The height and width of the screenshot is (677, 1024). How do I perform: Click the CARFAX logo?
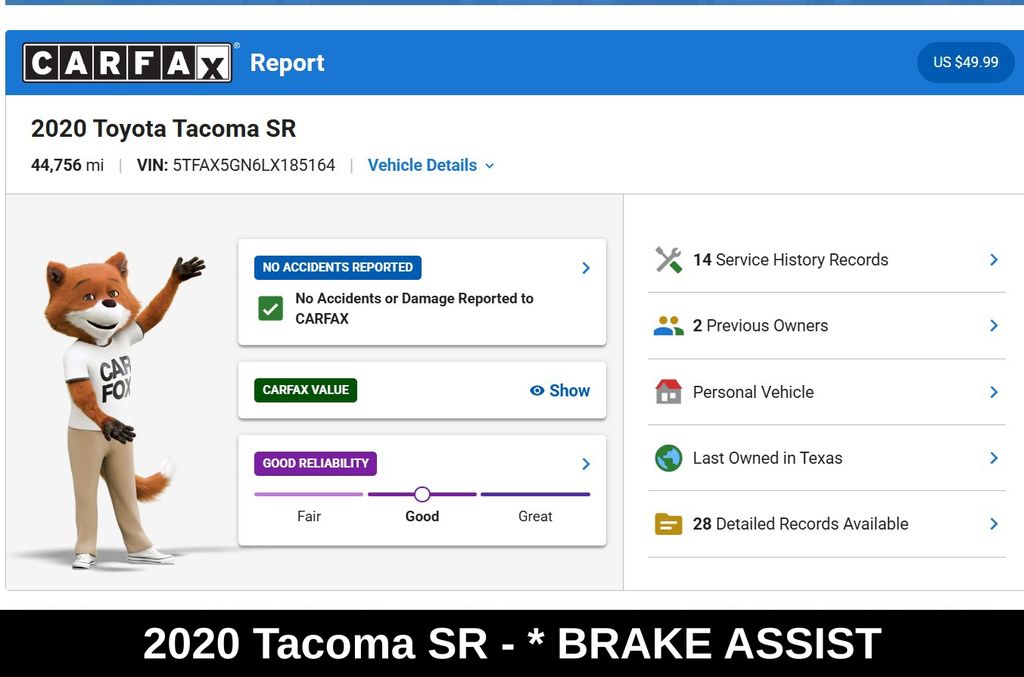(127, 63)
